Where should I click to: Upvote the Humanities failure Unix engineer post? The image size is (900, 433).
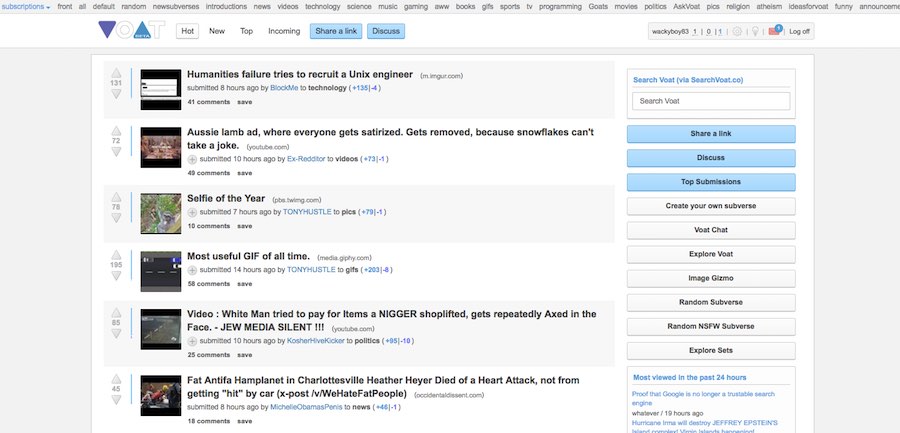[x=116, y=73]
